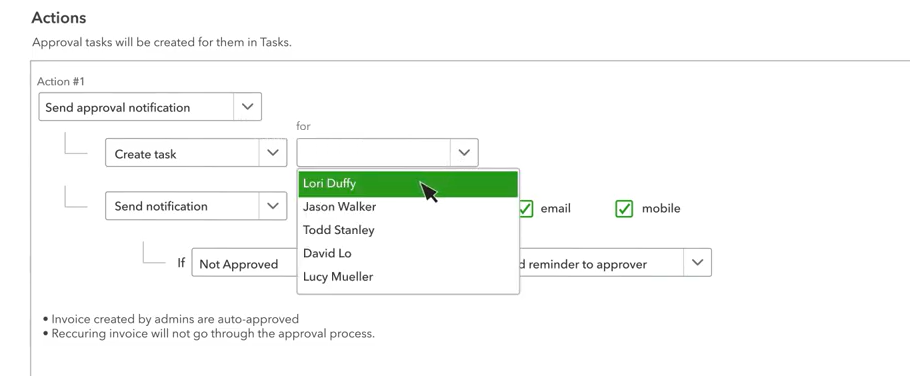
Task: Open the Not Approved condition dropdown
Action: coord(244,263)
